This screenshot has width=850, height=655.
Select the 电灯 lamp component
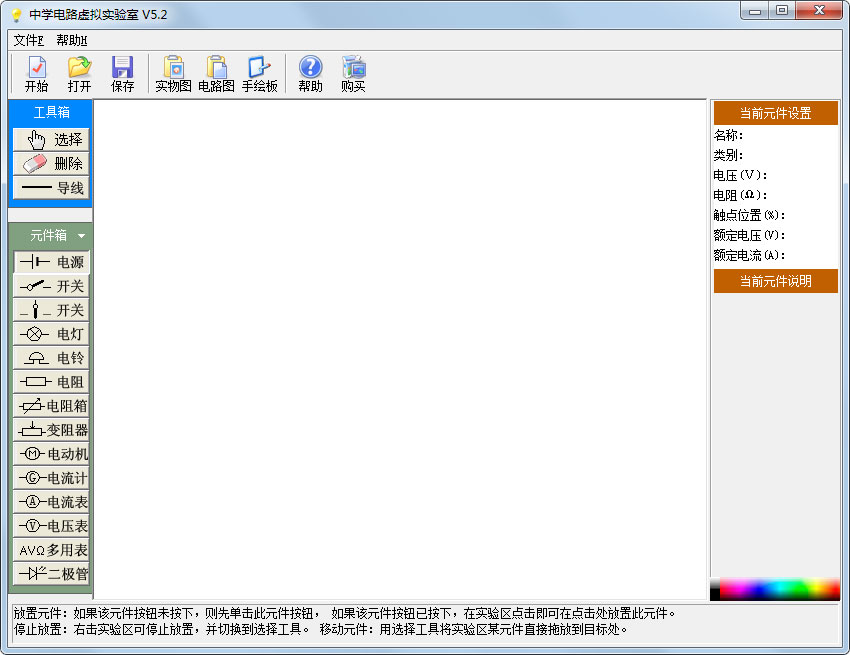coord(51,334)
